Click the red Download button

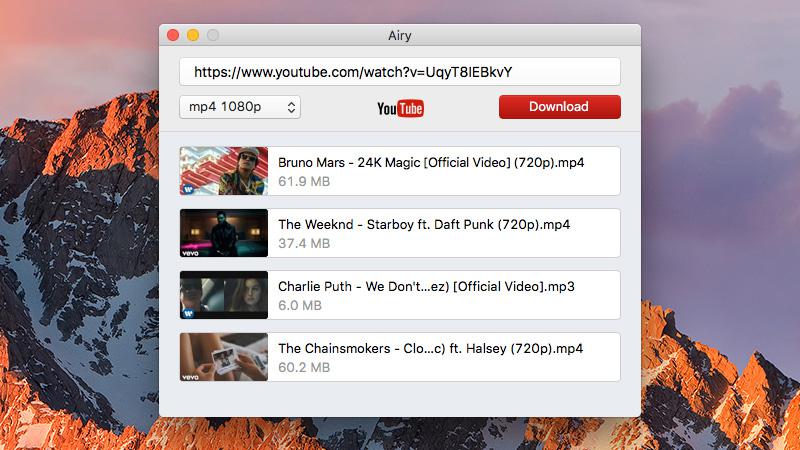tap(560, 107)
